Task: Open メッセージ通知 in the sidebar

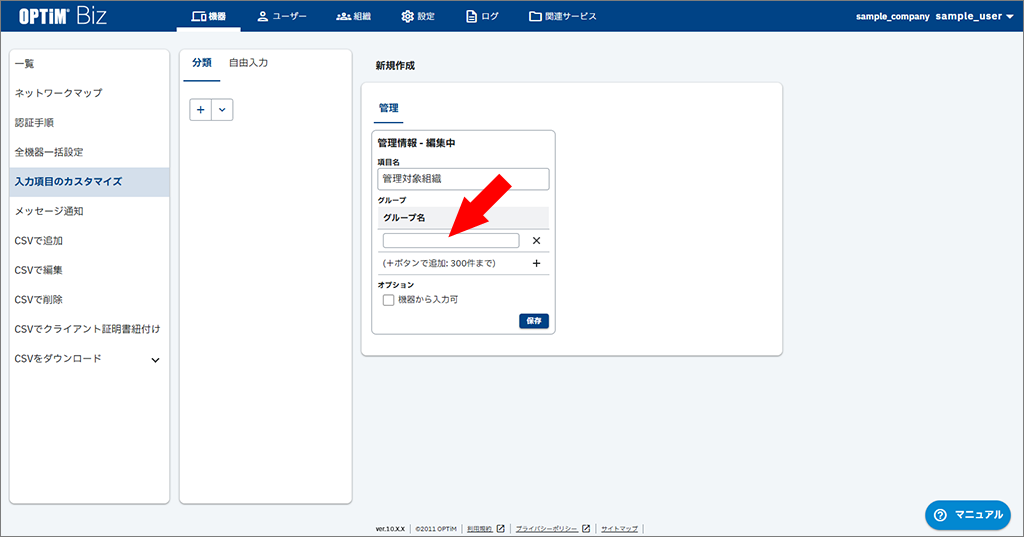Action: [89, 211]
